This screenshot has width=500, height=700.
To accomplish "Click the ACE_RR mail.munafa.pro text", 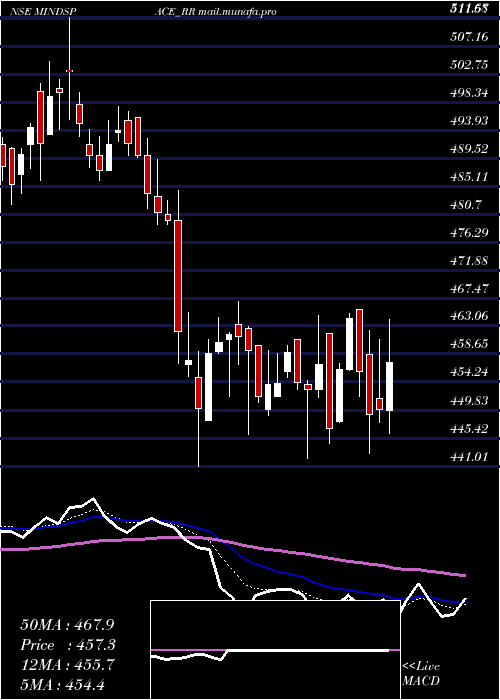I will tap(215, 12).
